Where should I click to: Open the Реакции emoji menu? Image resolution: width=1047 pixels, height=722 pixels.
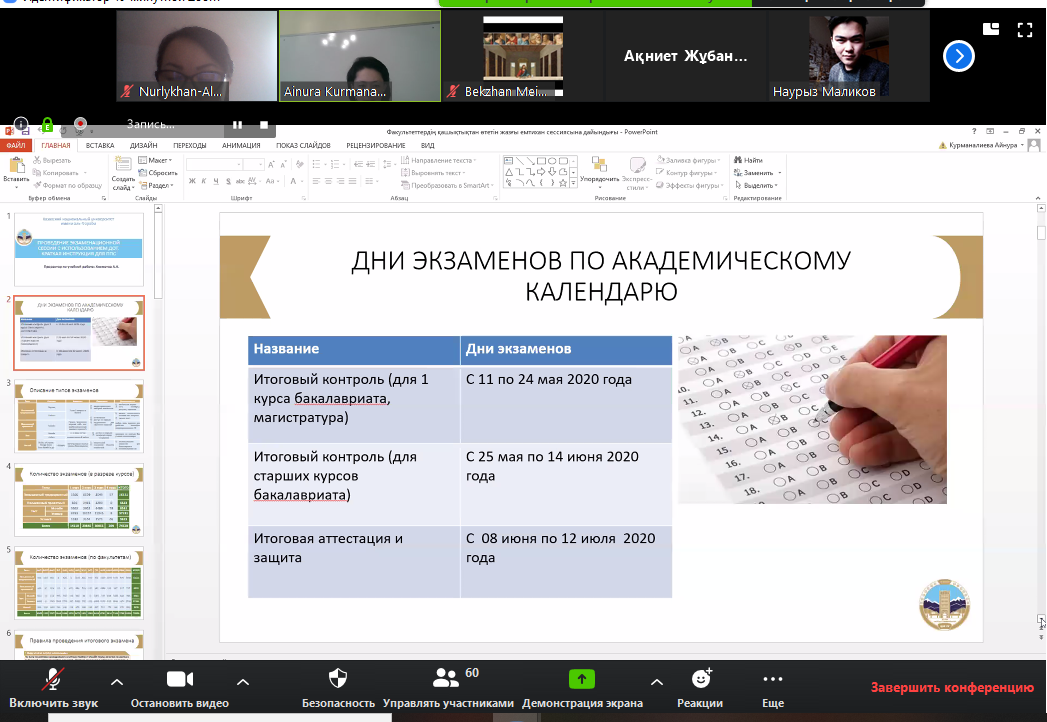click(x=701, y=679)
